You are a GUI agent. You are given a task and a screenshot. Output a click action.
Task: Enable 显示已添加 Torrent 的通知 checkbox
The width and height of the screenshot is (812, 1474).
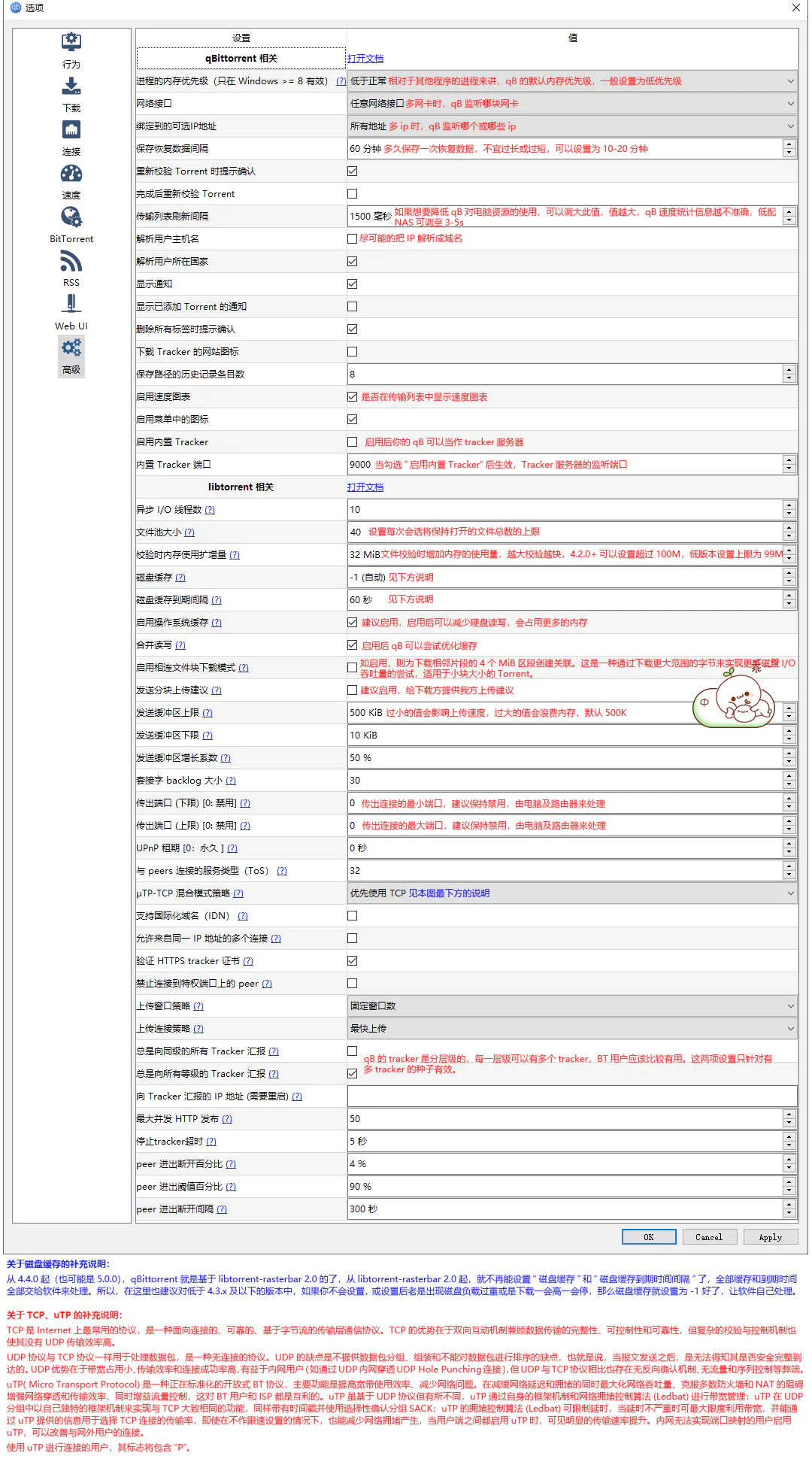[352, 307]
